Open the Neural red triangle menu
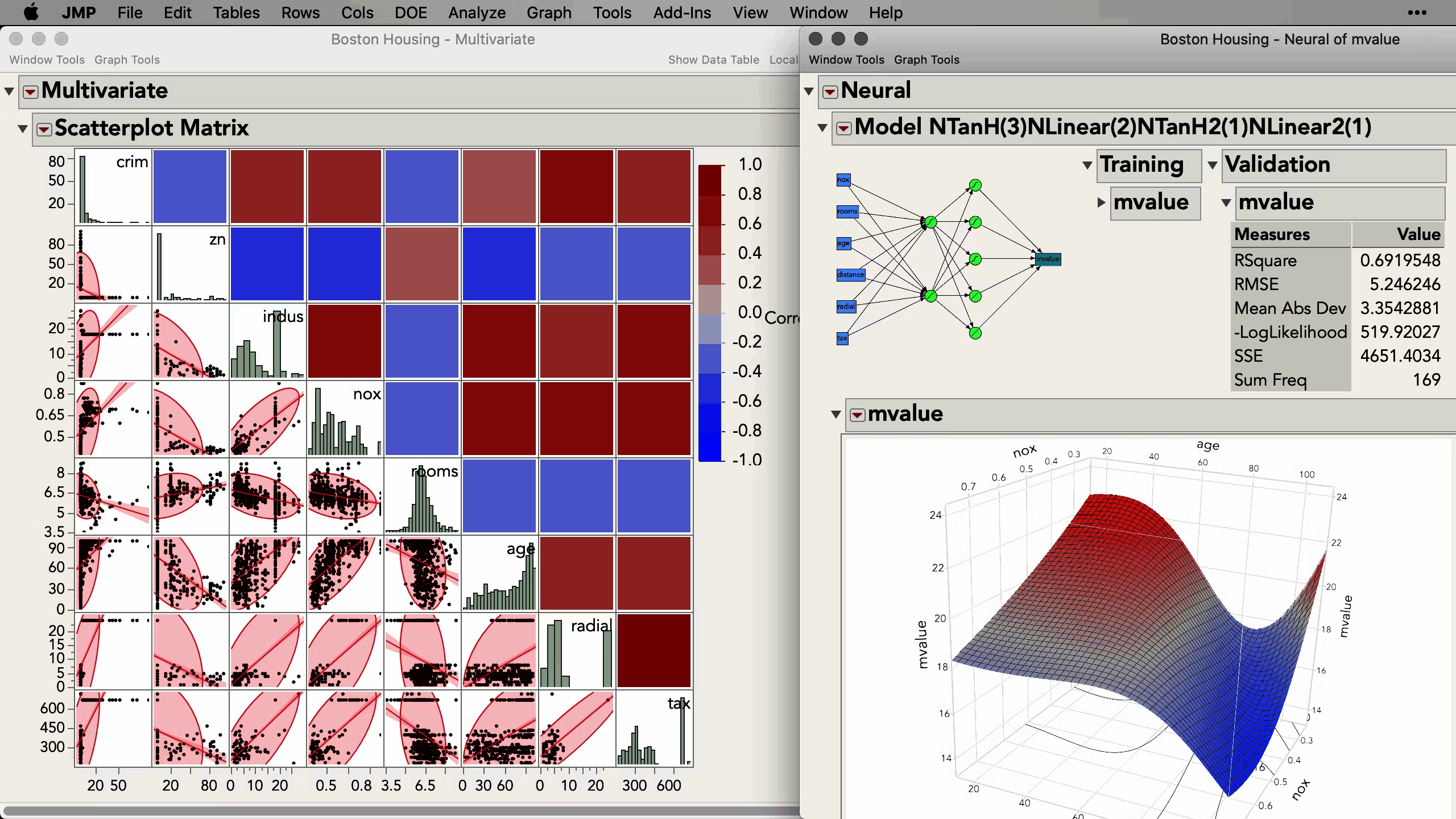The width and height of the screenshot is (1456, 819). pyautogui.click(x=830, y=92)
